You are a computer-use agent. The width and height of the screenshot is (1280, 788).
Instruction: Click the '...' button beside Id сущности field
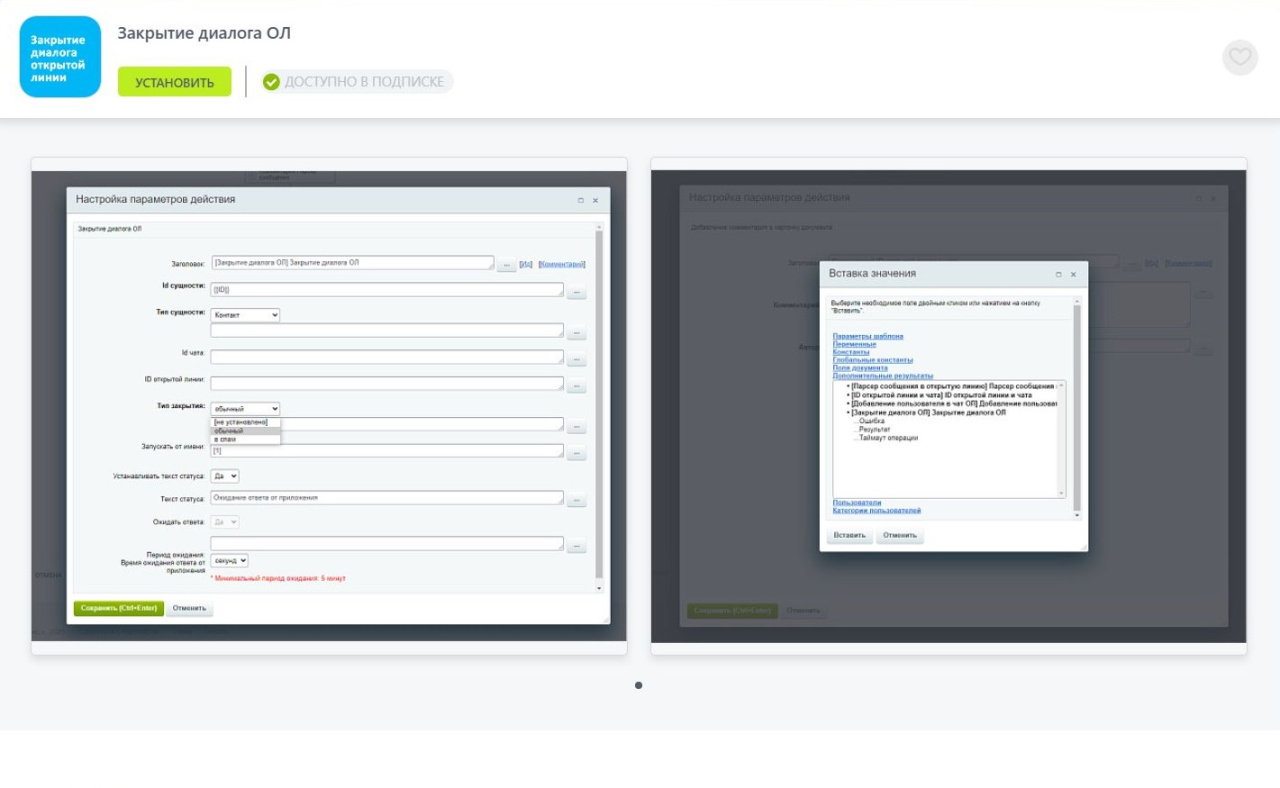tap(576, 292)
